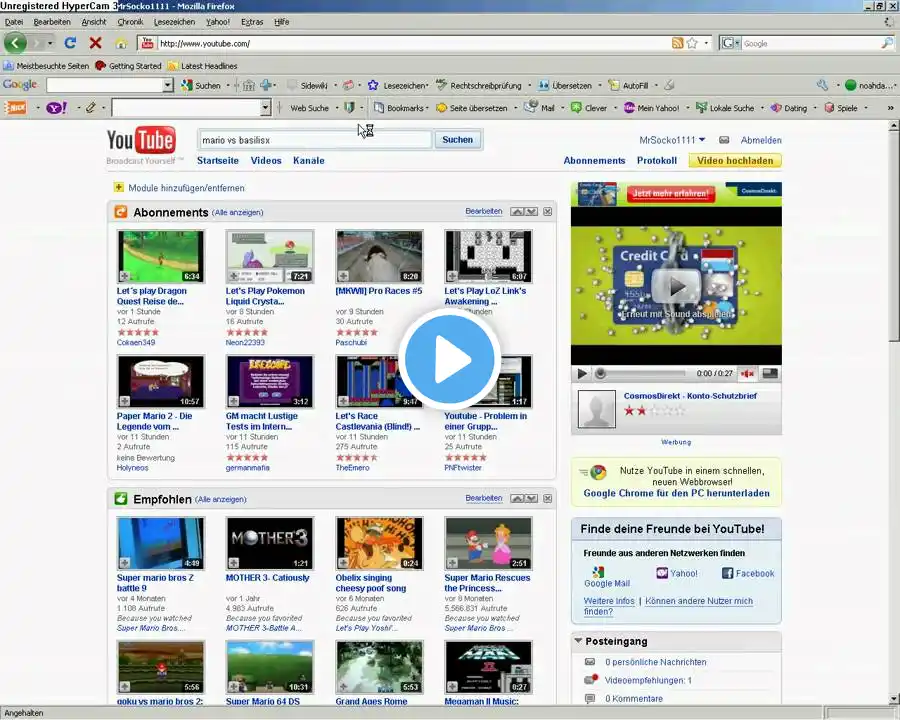Click the YouTube logo
Image resolution: width=900 pixels, height=720 pixels.
pyautogui.click(x=141, y=140)
